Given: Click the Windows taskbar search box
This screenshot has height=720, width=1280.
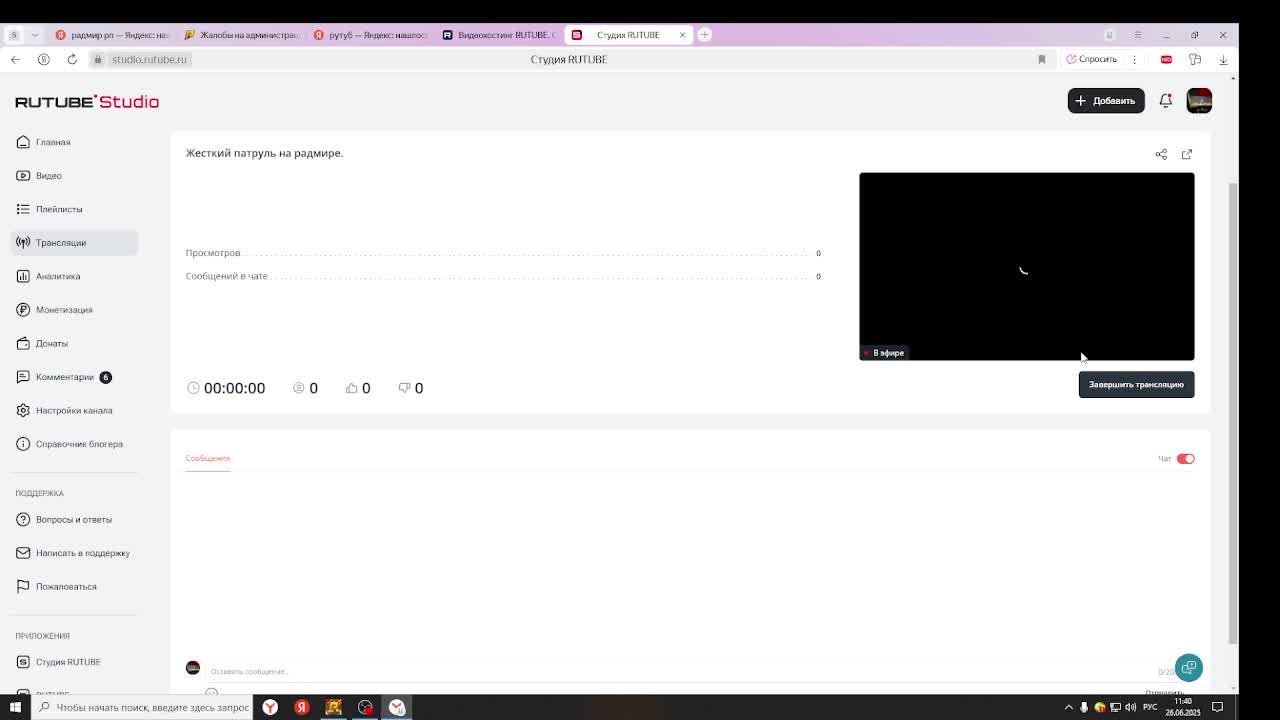Looking at the screenshot, I should point(143,708).
